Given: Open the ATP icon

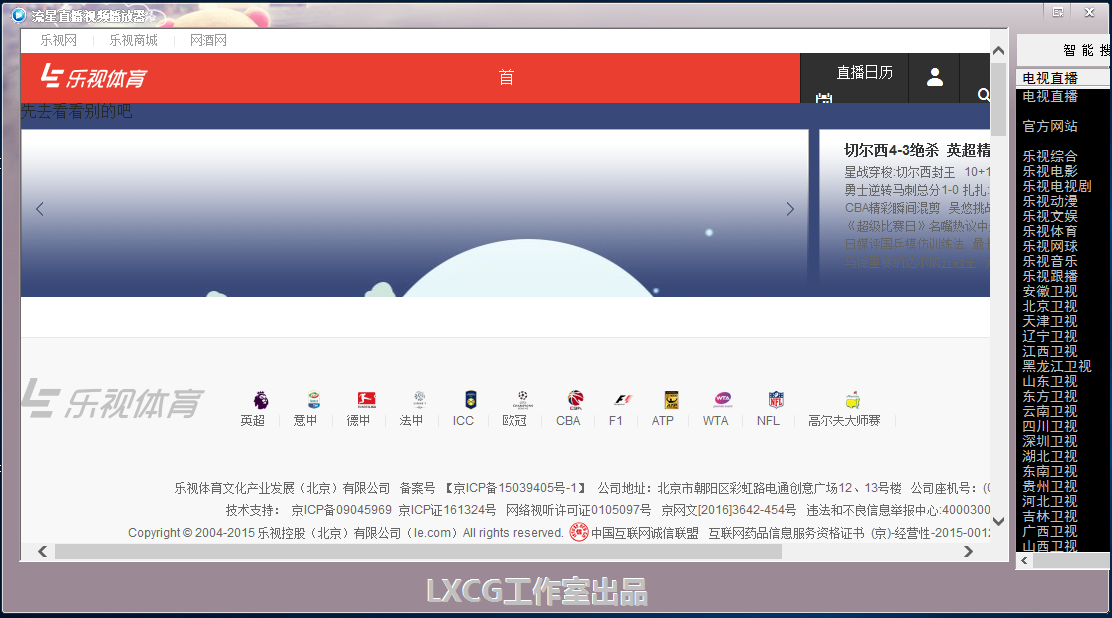Looking at the screenshot, I should (x=671, y=399).
